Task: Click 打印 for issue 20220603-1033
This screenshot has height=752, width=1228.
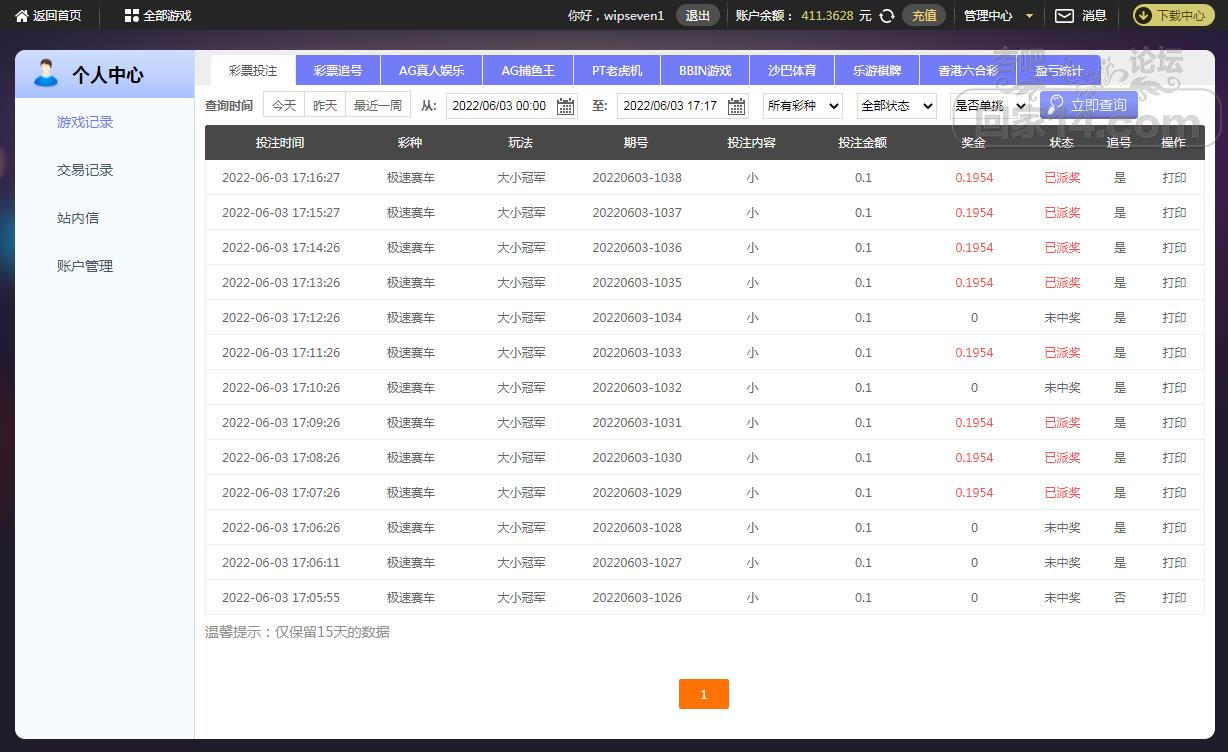Action: coord(1175,353)
